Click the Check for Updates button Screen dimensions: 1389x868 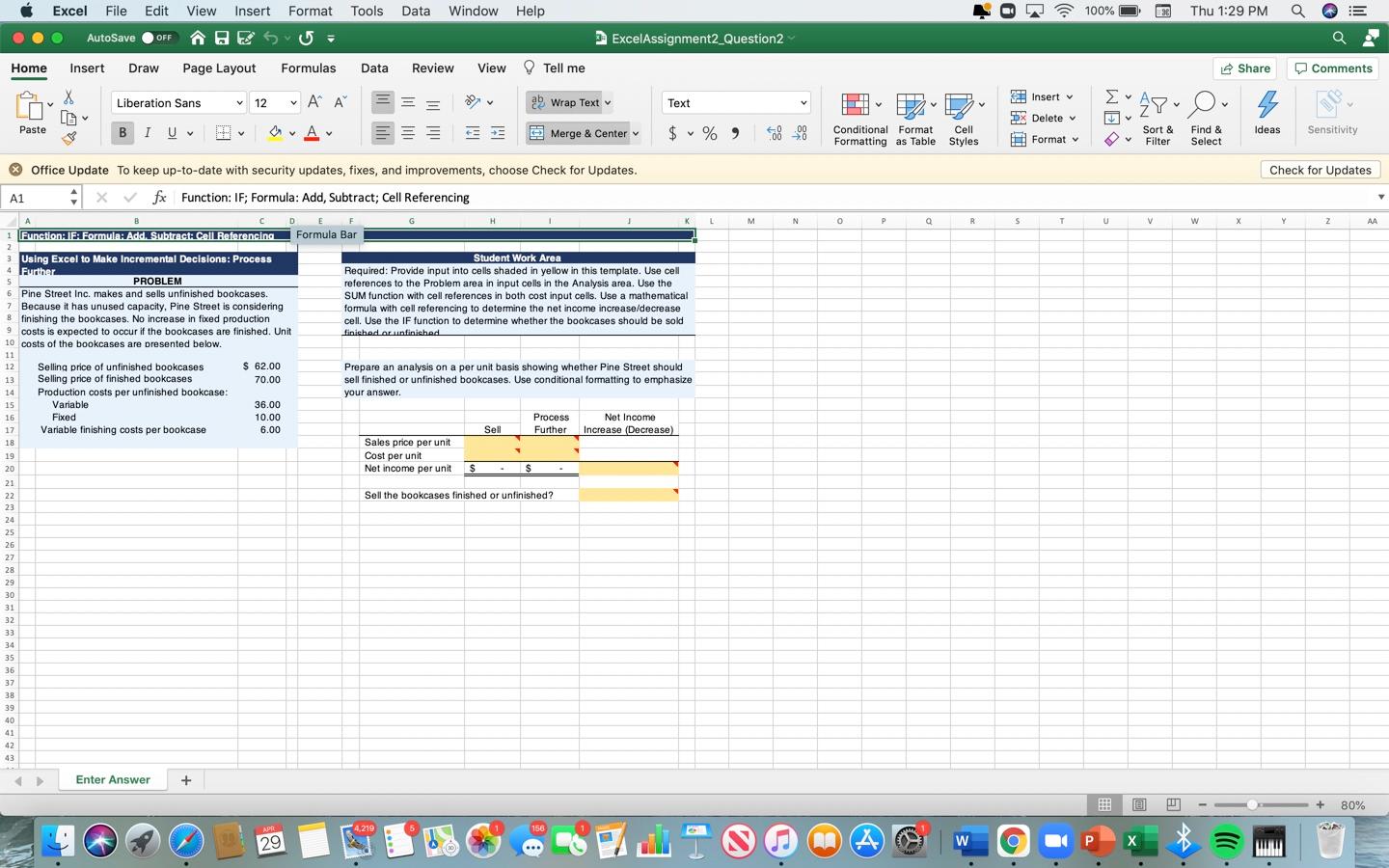point(1320,170)
